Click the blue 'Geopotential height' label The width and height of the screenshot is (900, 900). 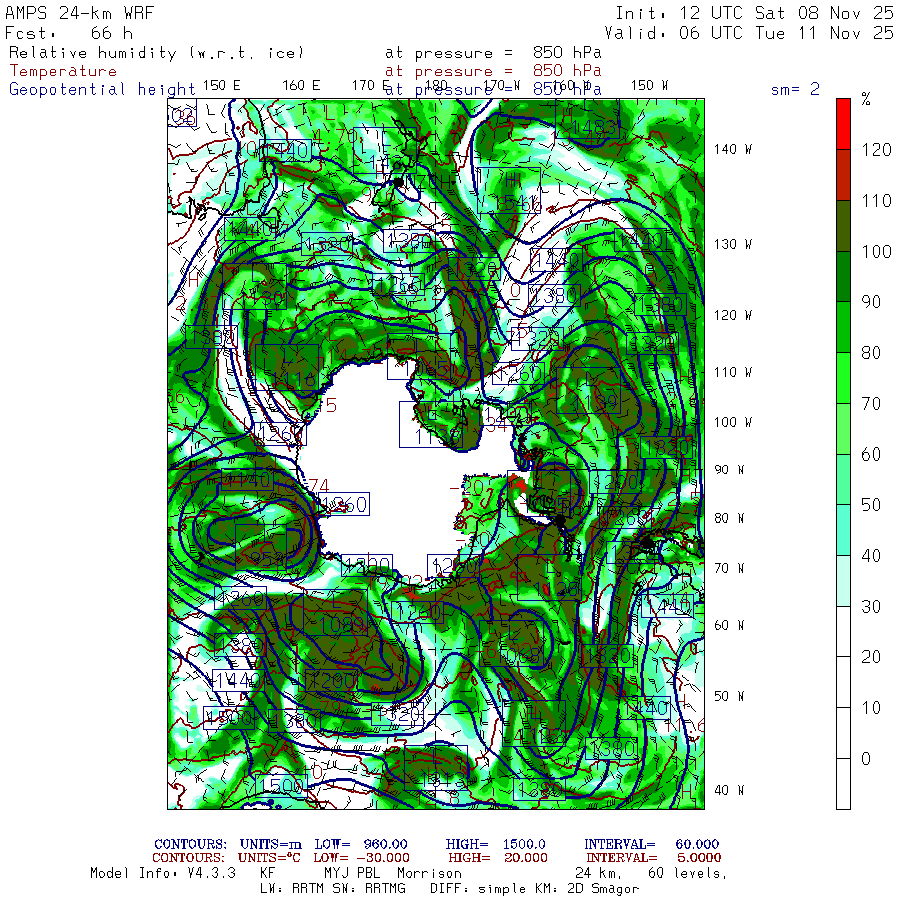click(102, 90)
